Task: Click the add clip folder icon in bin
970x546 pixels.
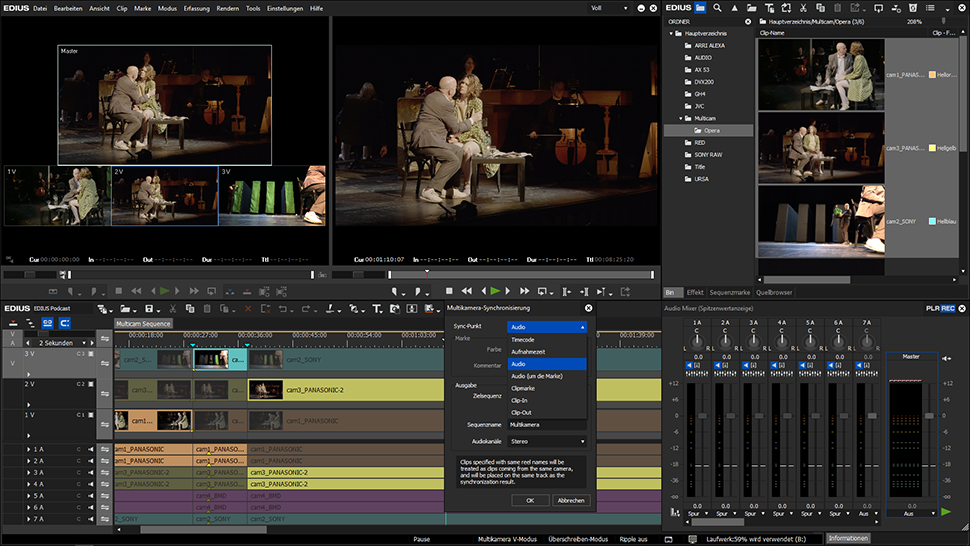Action: (x=751, y=8)
